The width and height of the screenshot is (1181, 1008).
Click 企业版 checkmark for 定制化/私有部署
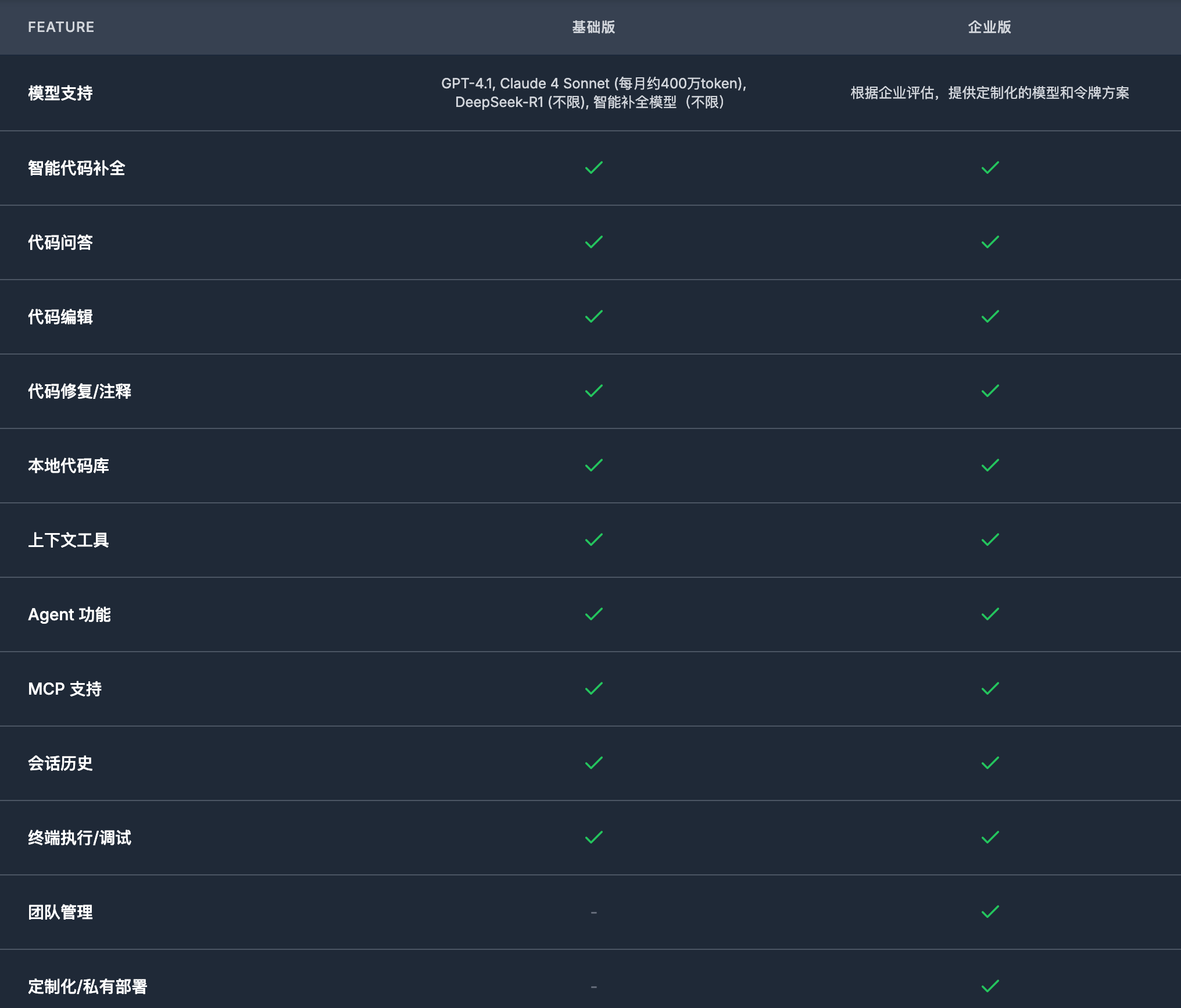(990, 986)
